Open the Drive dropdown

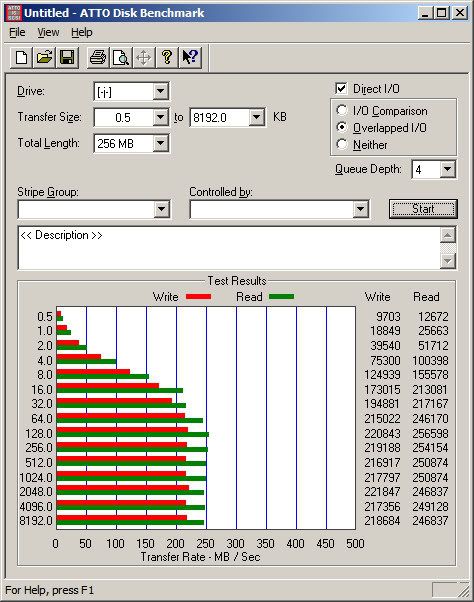(x=160, y=92)
